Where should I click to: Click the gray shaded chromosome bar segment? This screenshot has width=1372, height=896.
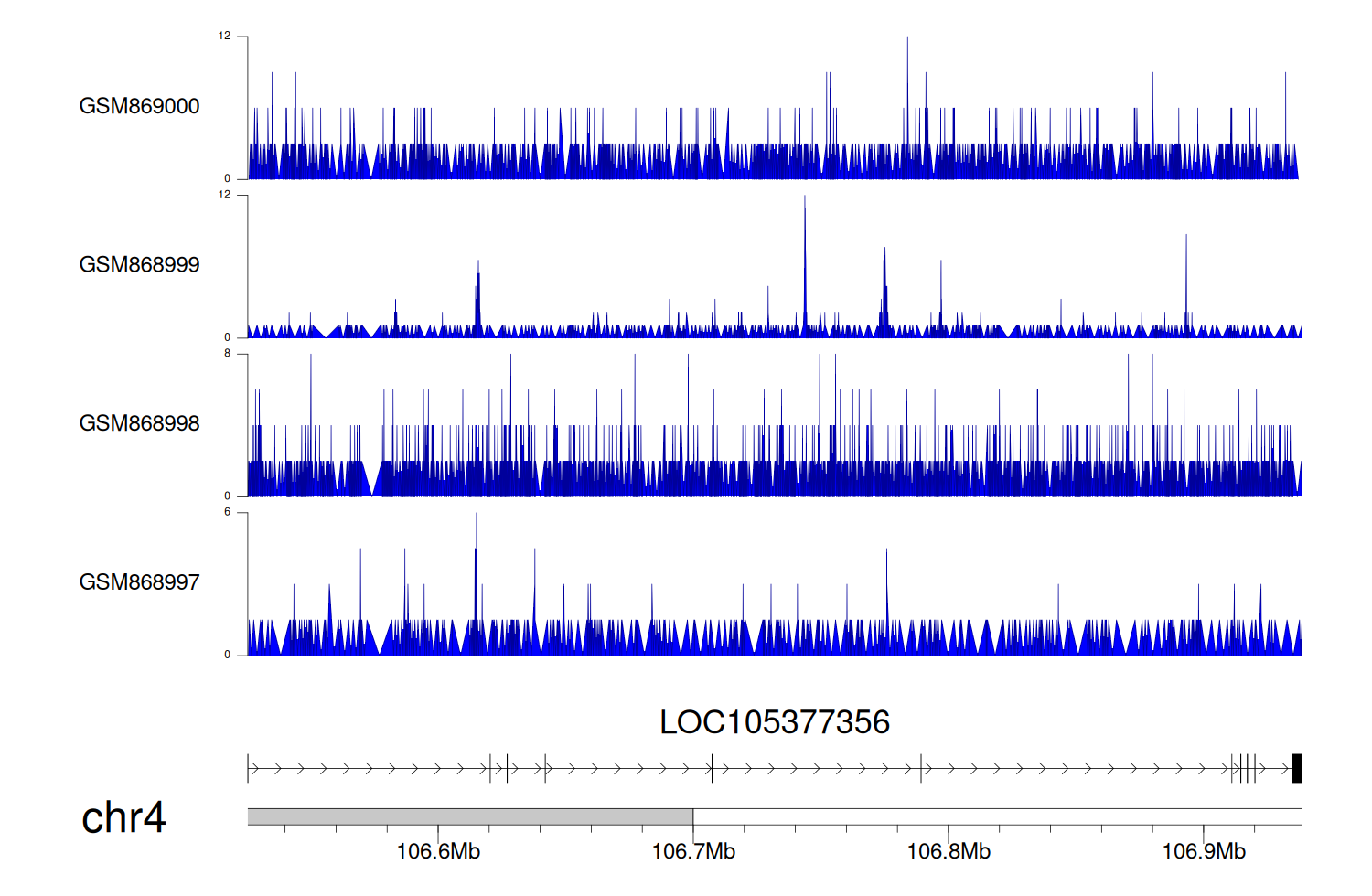point(470,816)
